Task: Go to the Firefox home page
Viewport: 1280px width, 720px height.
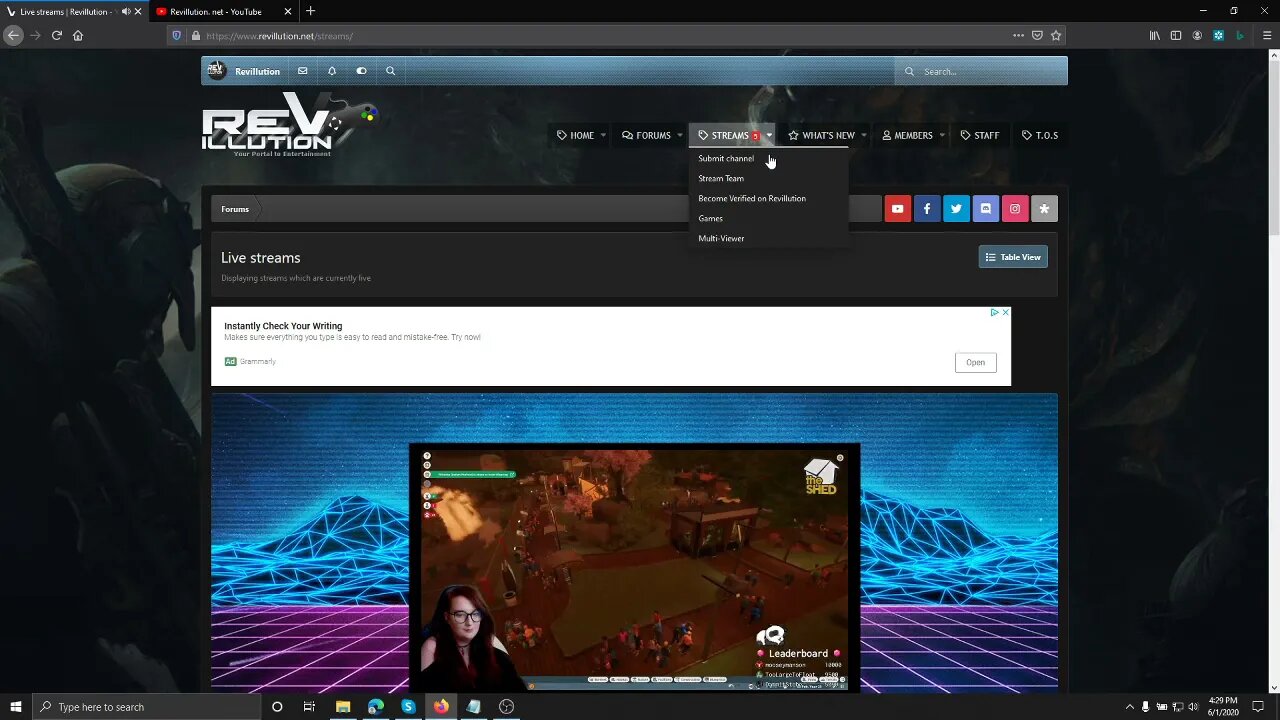Action: [x=78, y=35]
